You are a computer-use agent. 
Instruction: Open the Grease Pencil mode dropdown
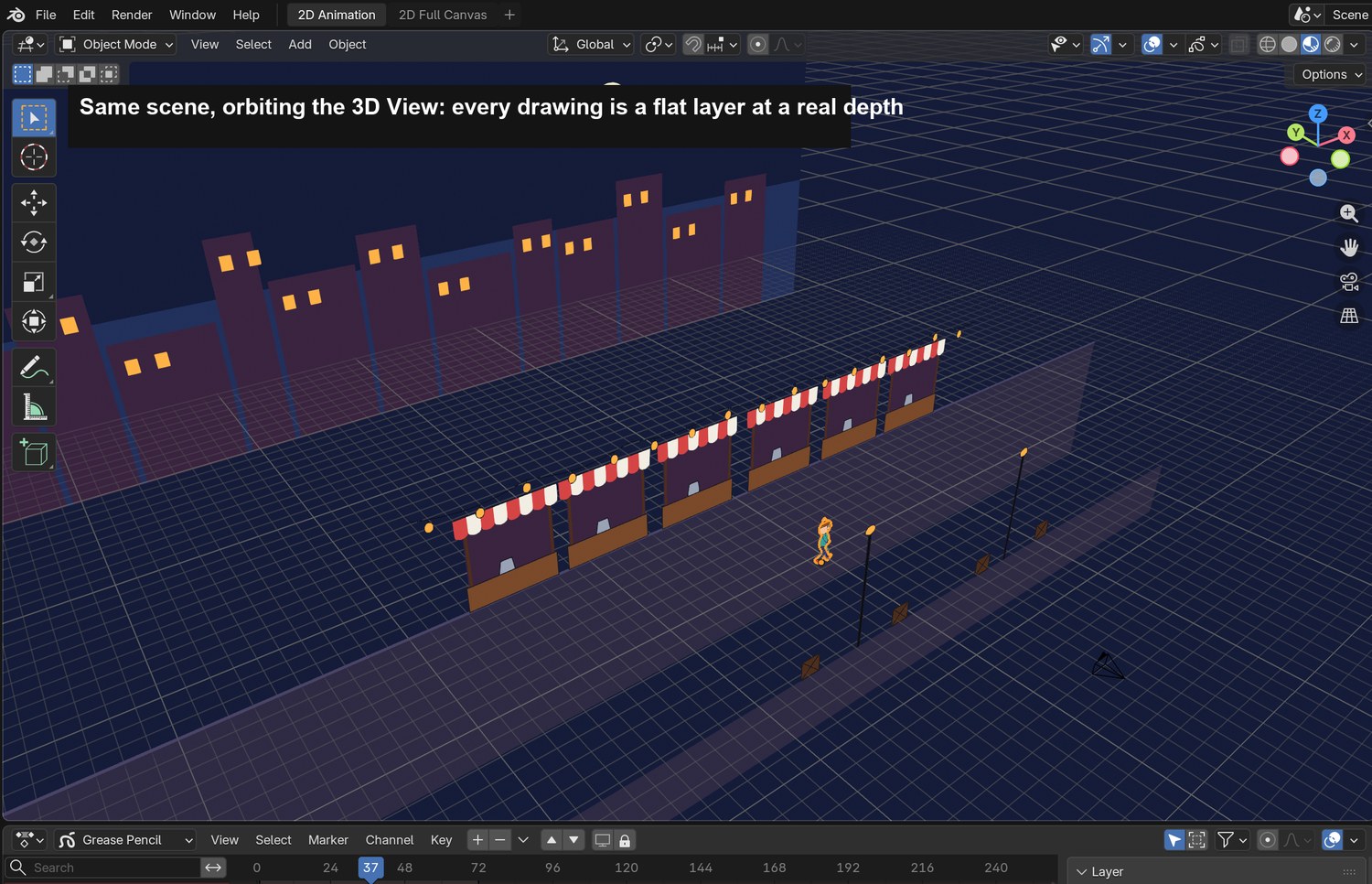tap(126, 840)
